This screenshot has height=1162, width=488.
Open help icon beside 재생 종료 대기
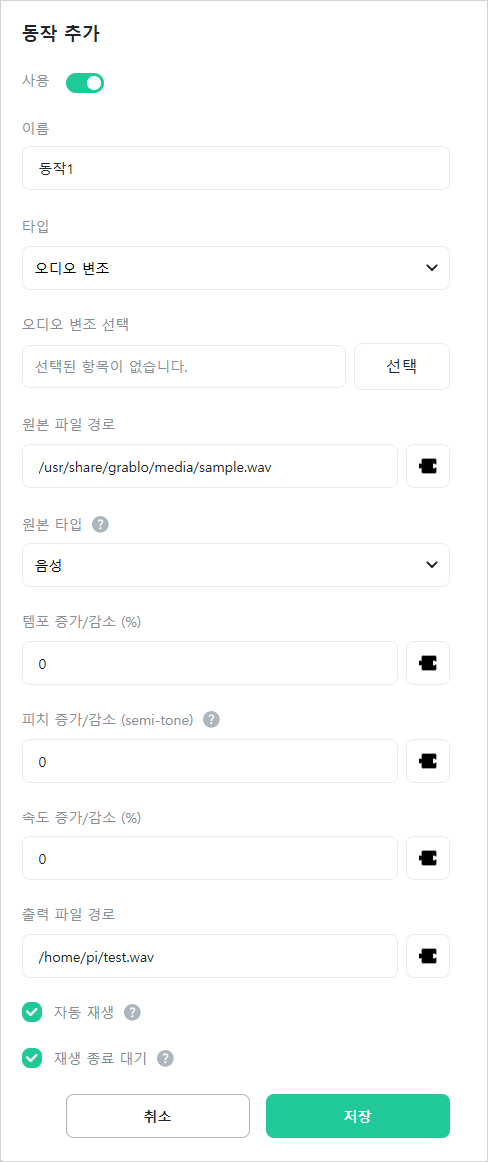click(165, 1058)
